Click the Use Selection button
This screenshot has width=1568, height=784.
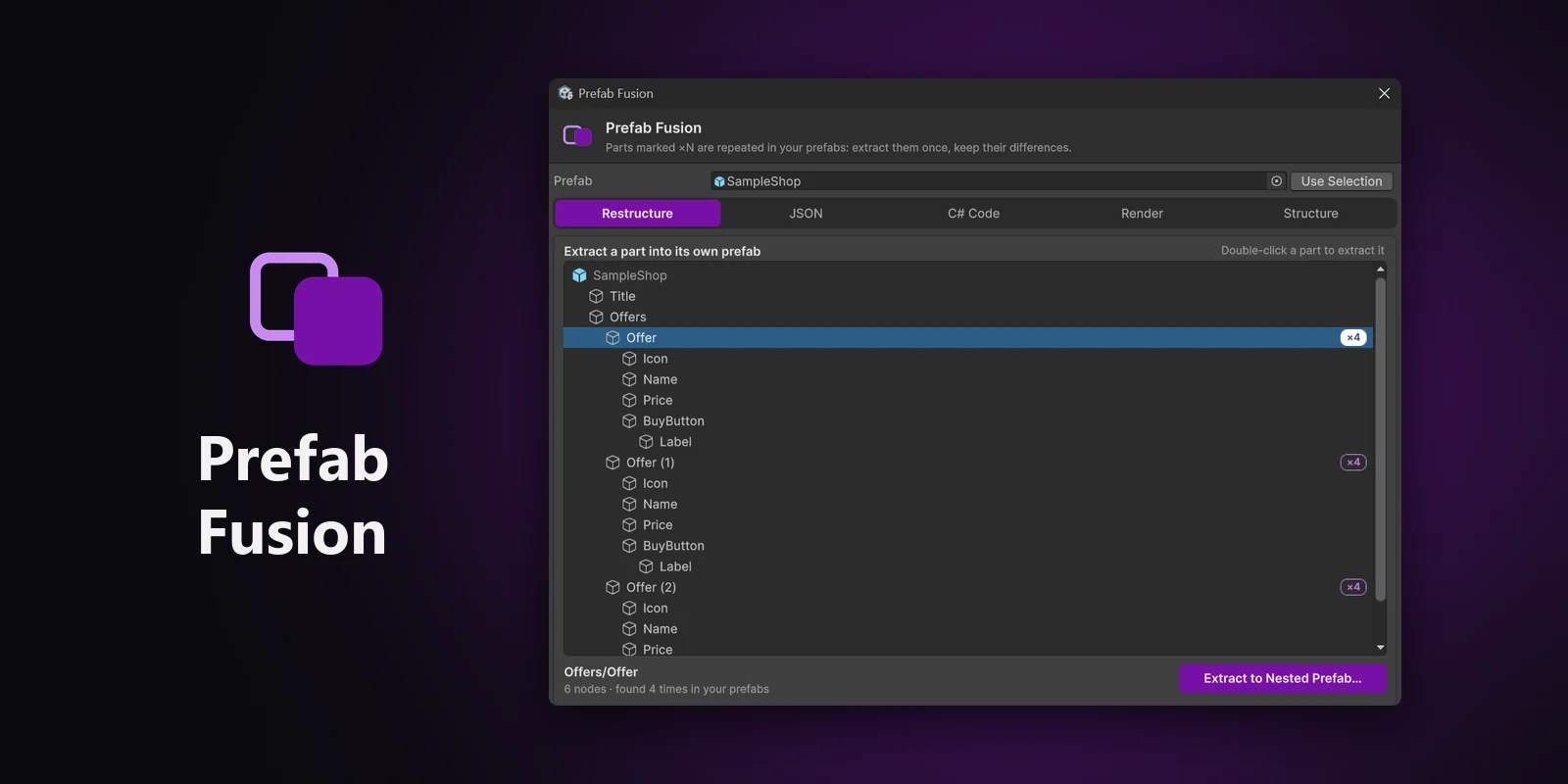pos(1342,181)
